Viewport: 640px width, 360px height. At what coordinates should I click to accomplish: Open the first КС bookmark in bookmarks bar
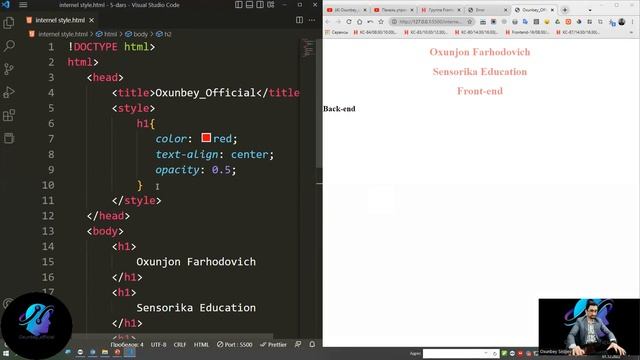point(376,32)
